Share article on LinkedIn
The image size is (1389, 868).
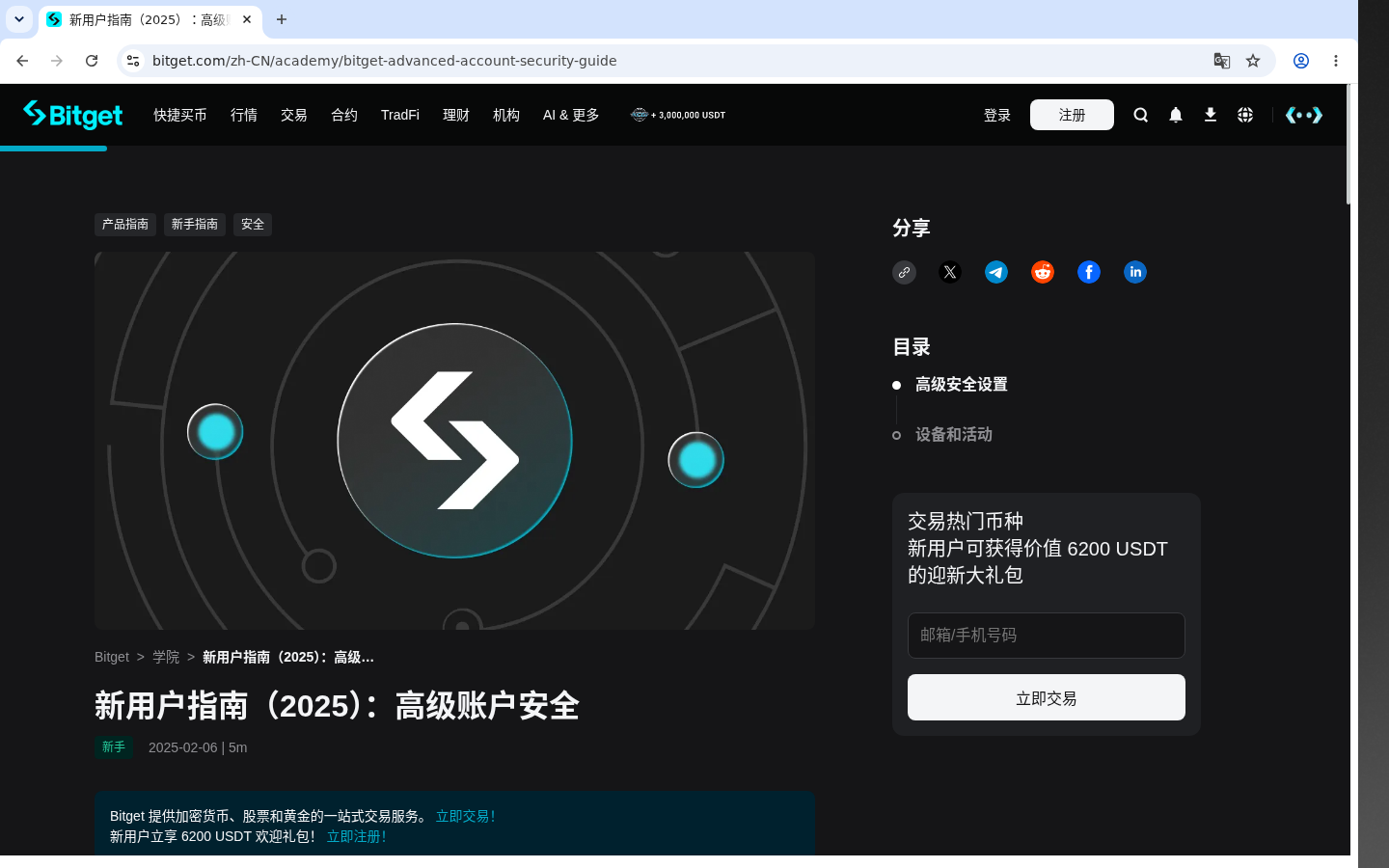(x=1135, y=272)
